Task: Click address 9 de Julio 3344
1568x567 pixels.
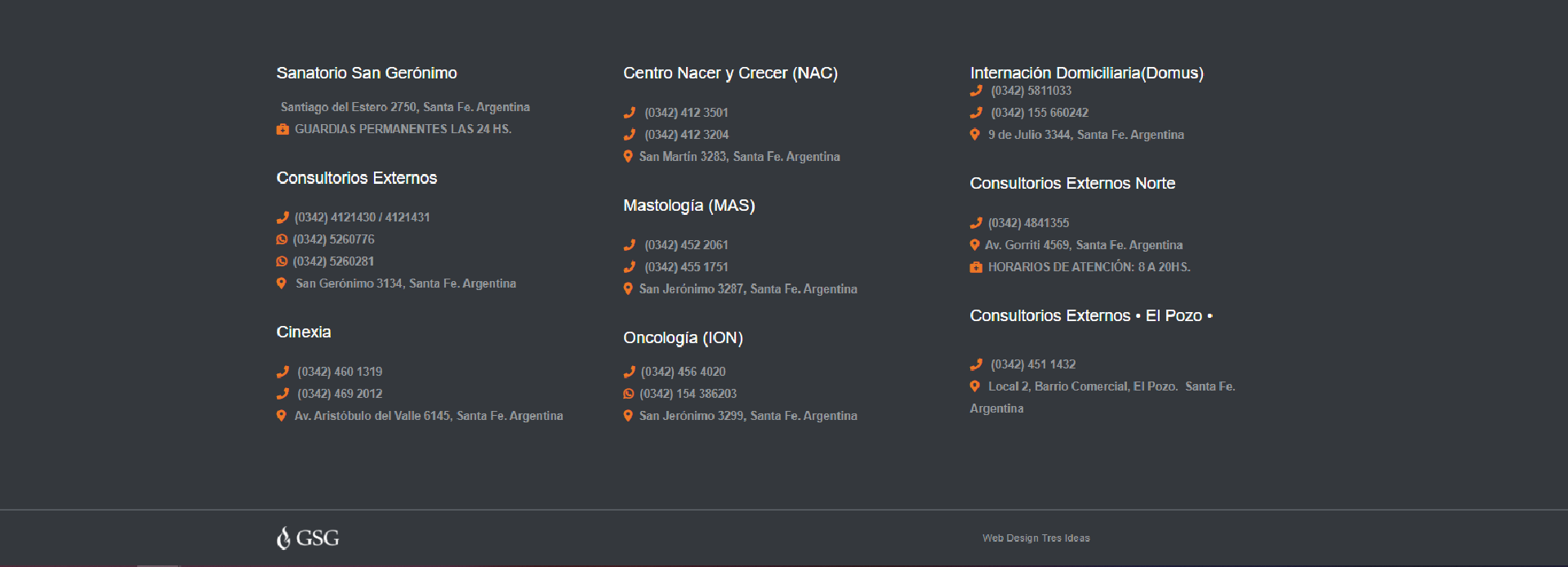Action: coord(1086,135)
